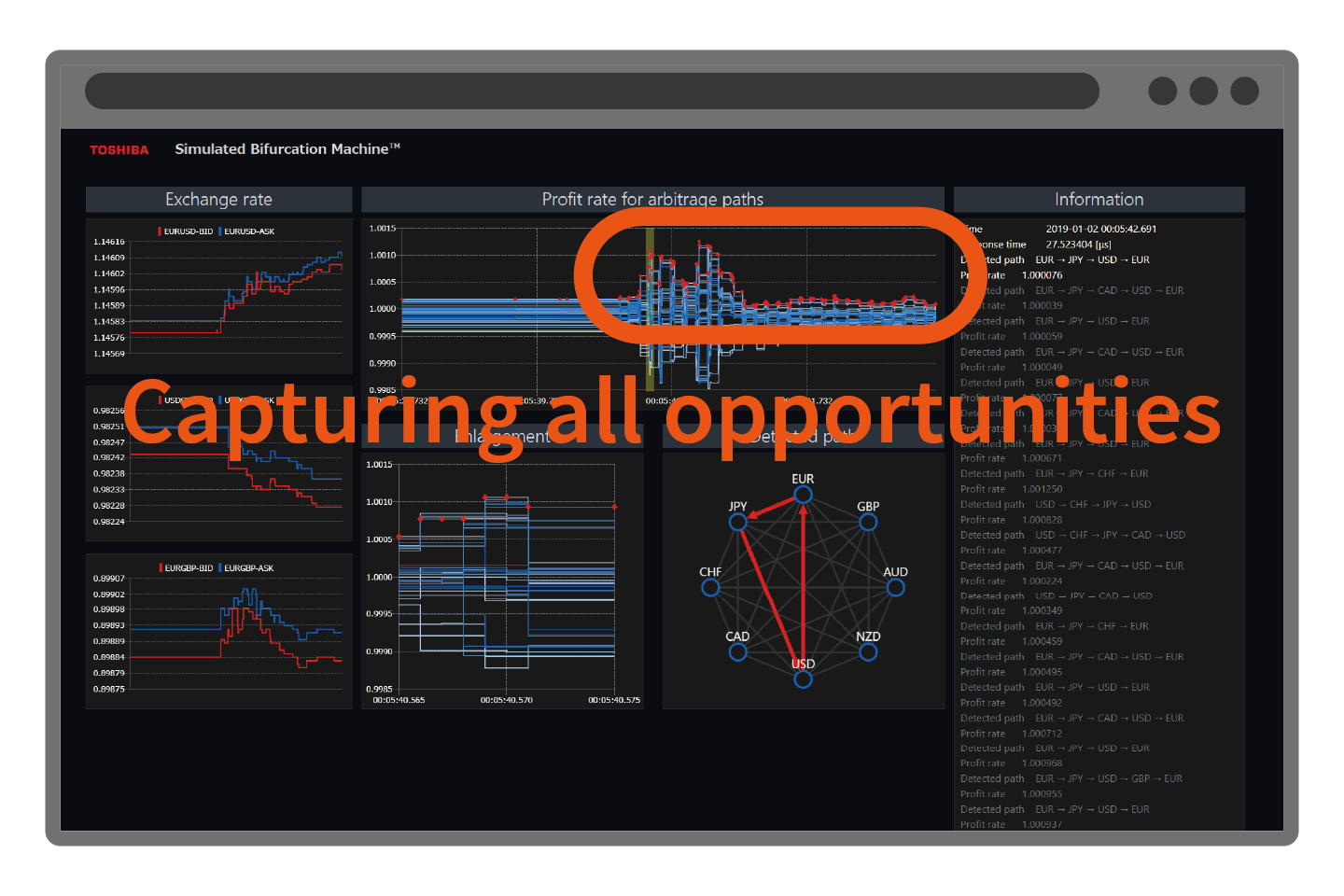
Task: Click the 00:05:40.575 time axis label
Action: click(614, 700)
